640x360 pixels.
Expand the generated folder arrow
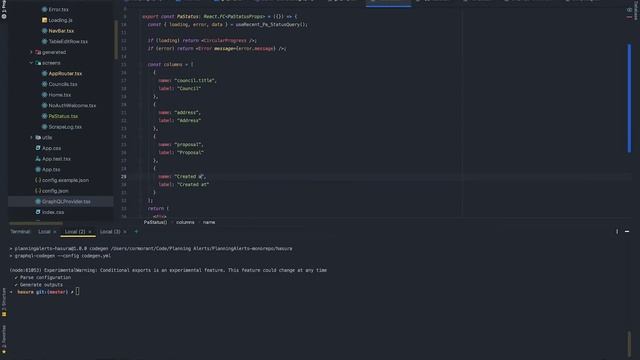[31, 52]
